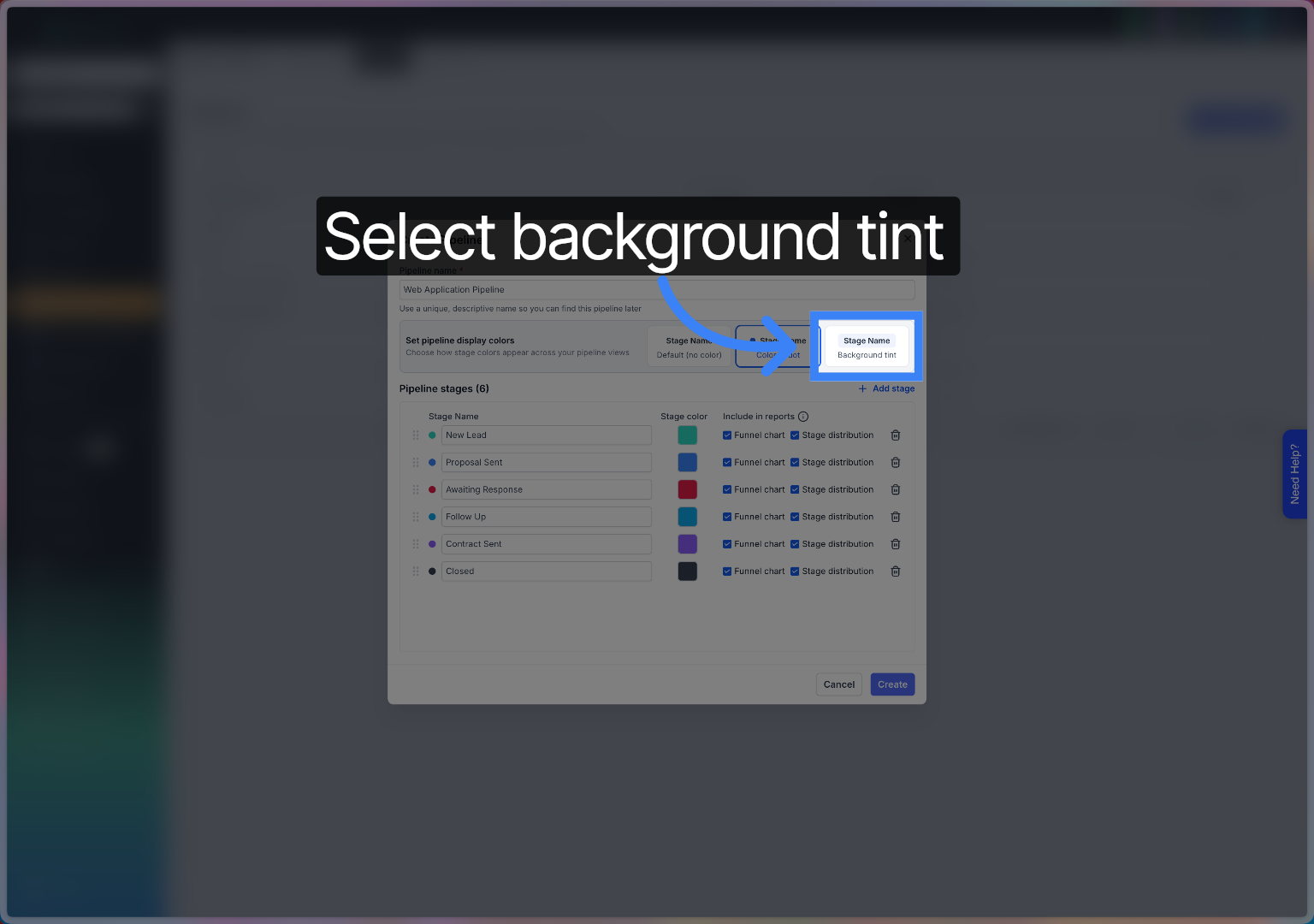The width and height of the screenshot is (1314, 924).
Task: Grab the Follow Up drag handle
Action: tap(416, 517)
